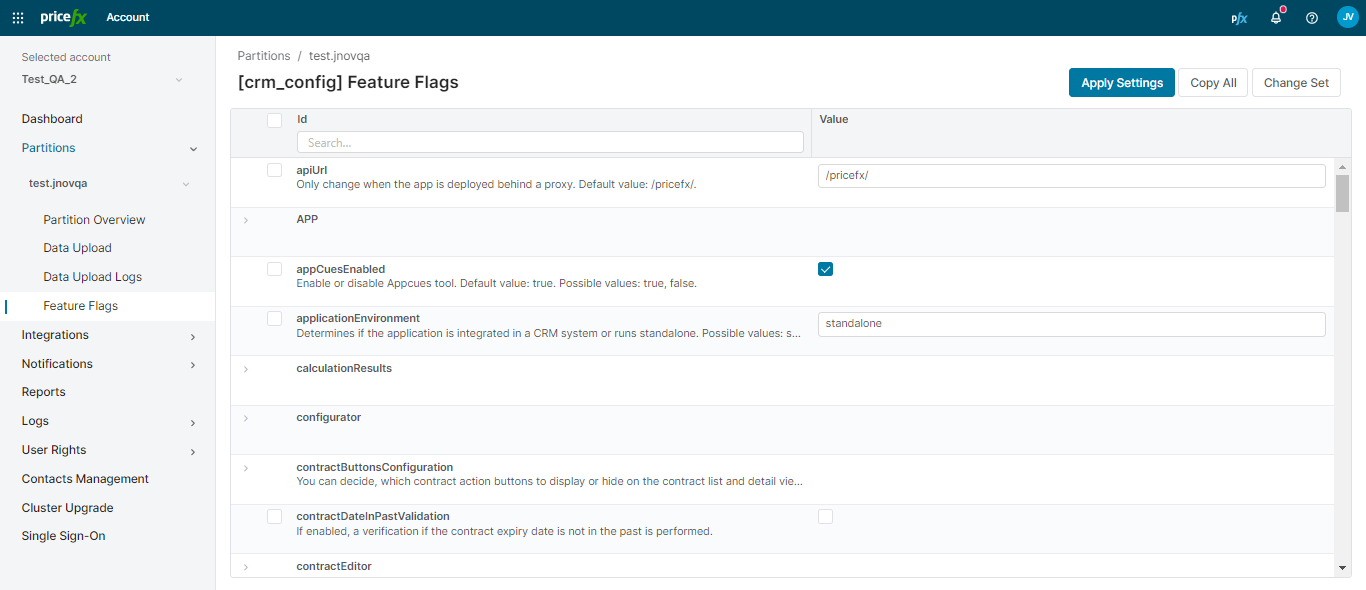Viewport: 1366px width, 590px height.
Task: Click the Apply Settings button
Action: (x=1121, y=83)
